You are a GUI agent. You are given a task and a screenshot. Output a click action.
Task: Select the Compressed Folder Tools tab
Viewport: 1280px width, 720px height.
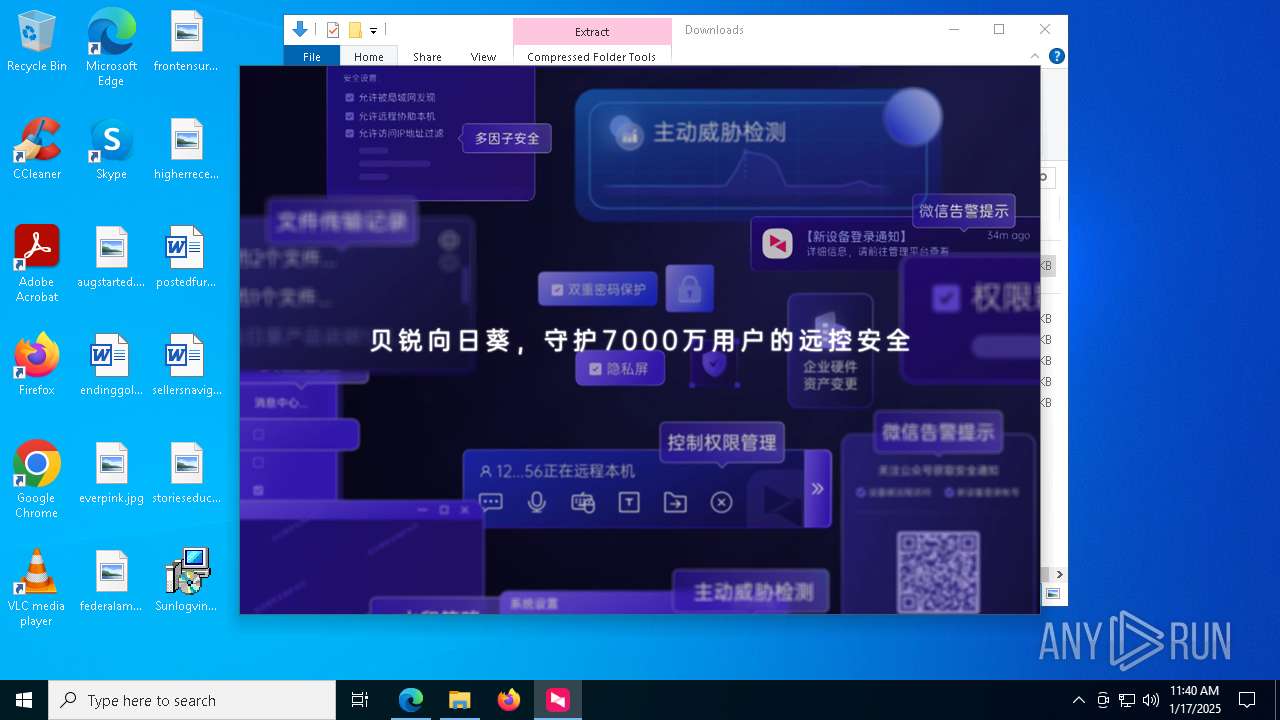pos(592,57)
